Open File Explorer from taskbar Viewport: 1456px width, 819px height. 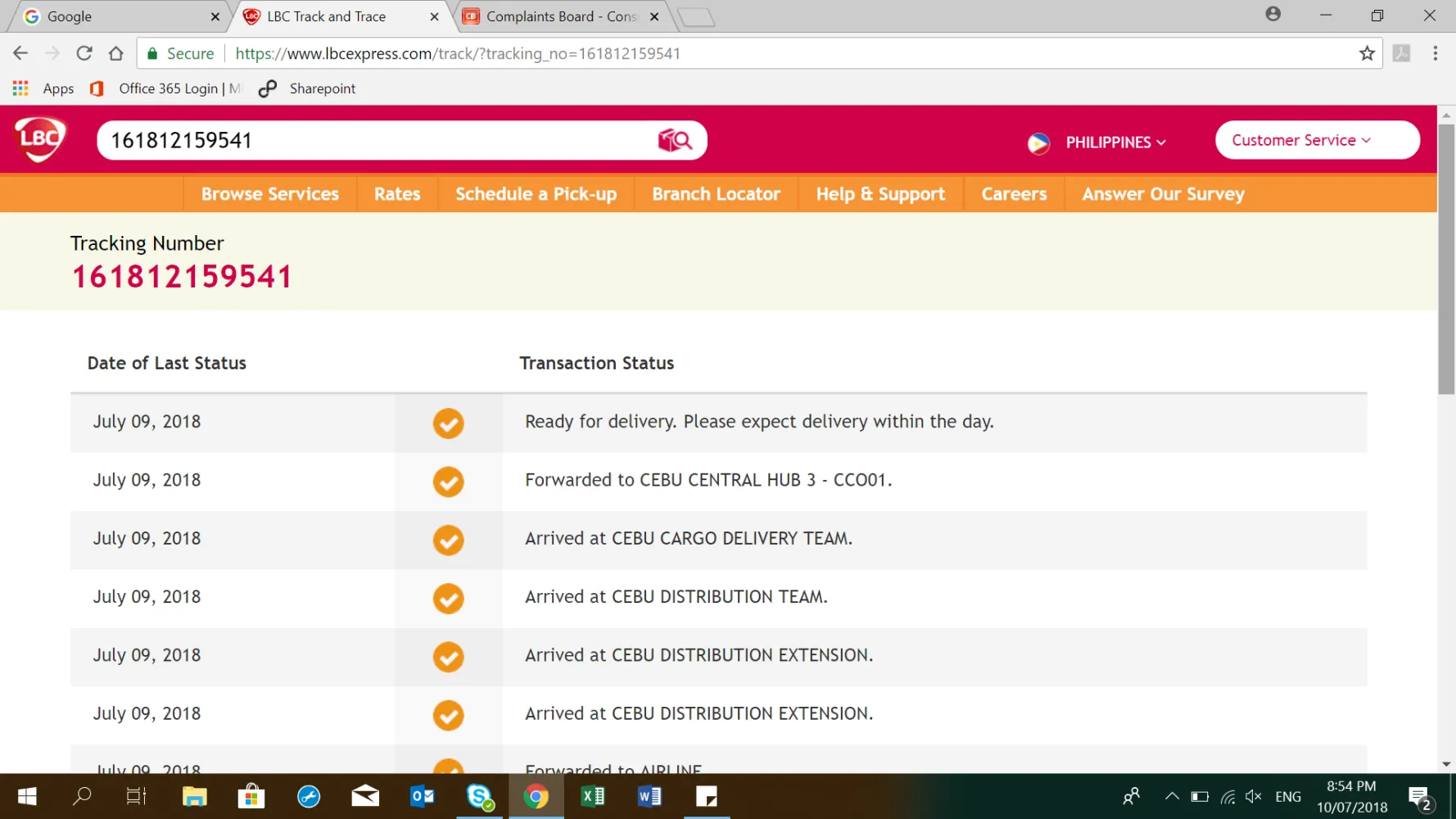(194, 796)
